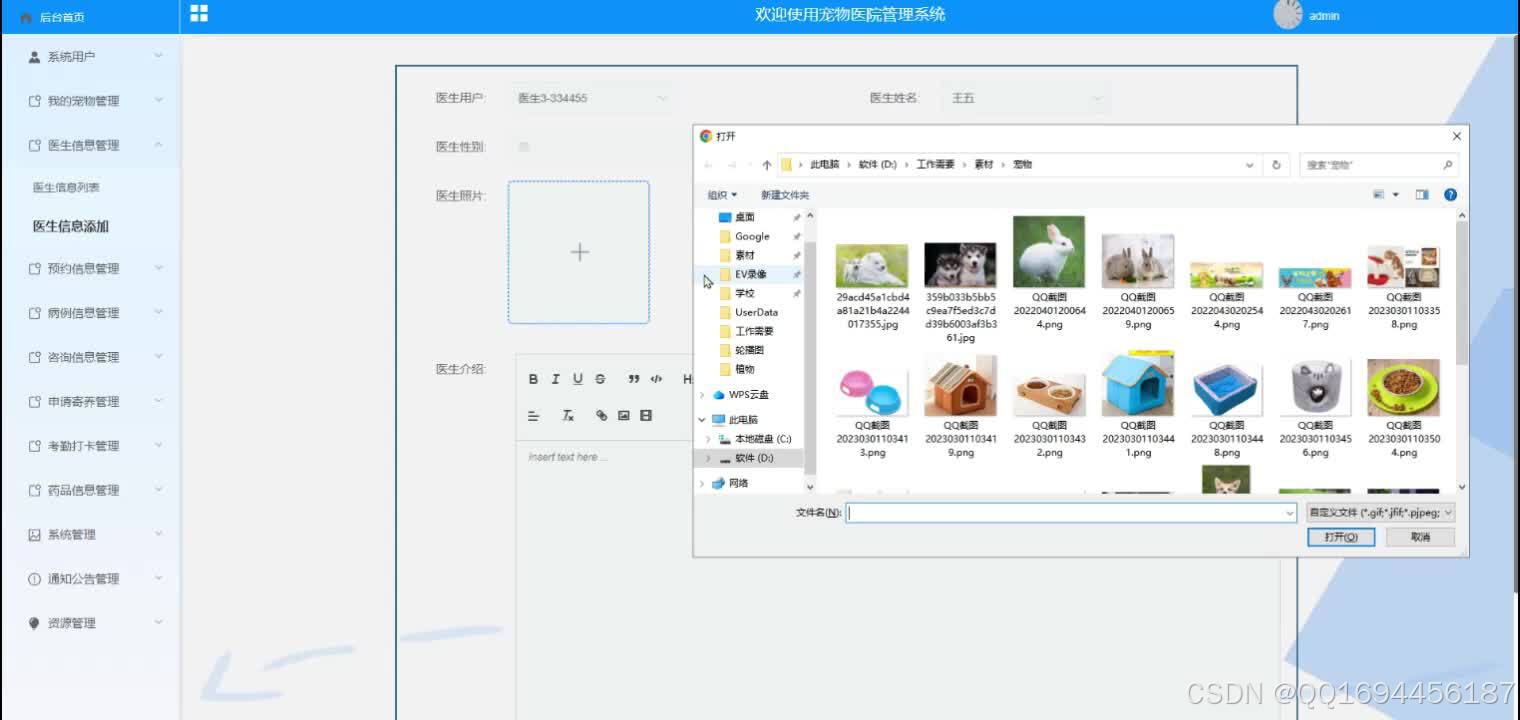Open 医生信息添加 submenu item

(x=71, y=226)
